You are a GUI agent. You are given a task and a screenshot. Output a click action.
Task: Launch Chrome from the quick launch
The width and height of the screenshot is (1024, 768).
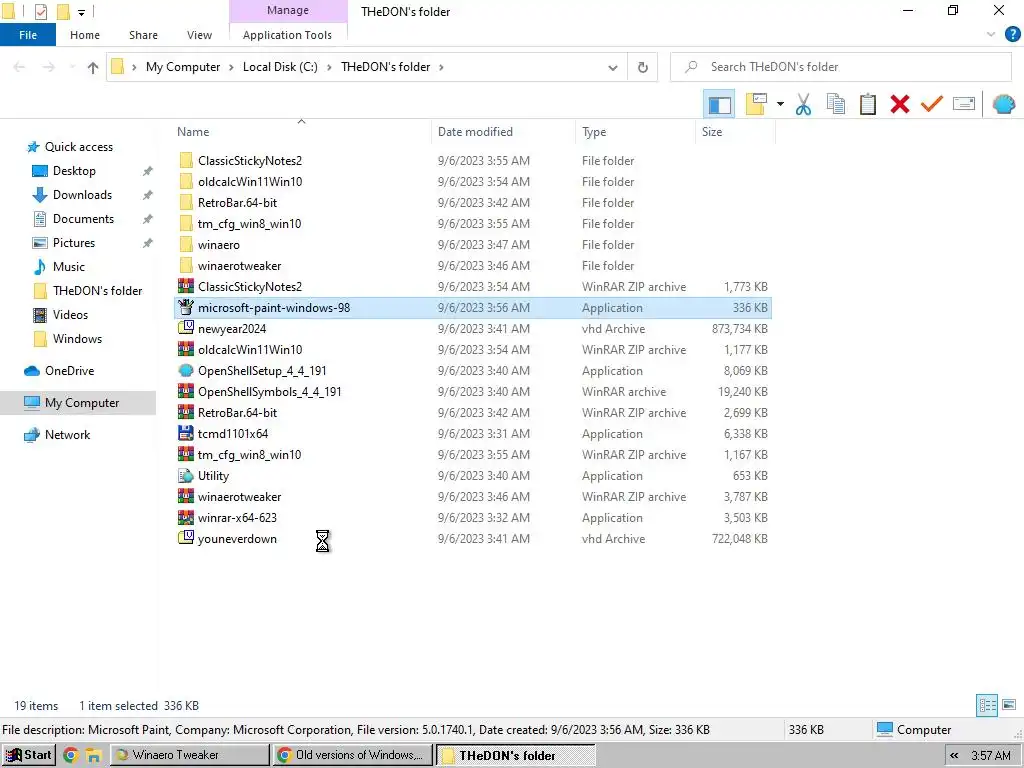click(71, 756)
